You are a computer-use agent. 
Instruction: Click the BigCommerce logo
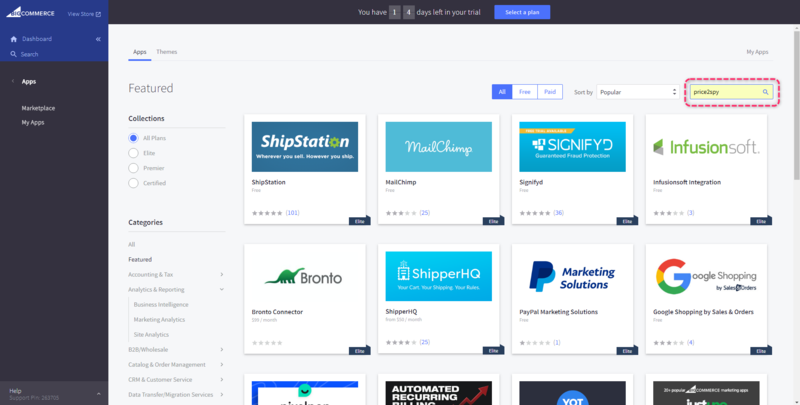click(30, 12)
